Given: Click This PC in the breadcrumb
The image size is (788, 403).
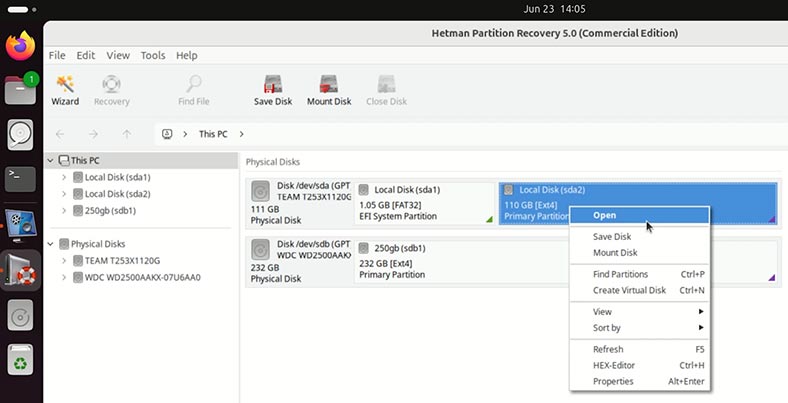Looking at the screenshot, I should pos(213,134).
